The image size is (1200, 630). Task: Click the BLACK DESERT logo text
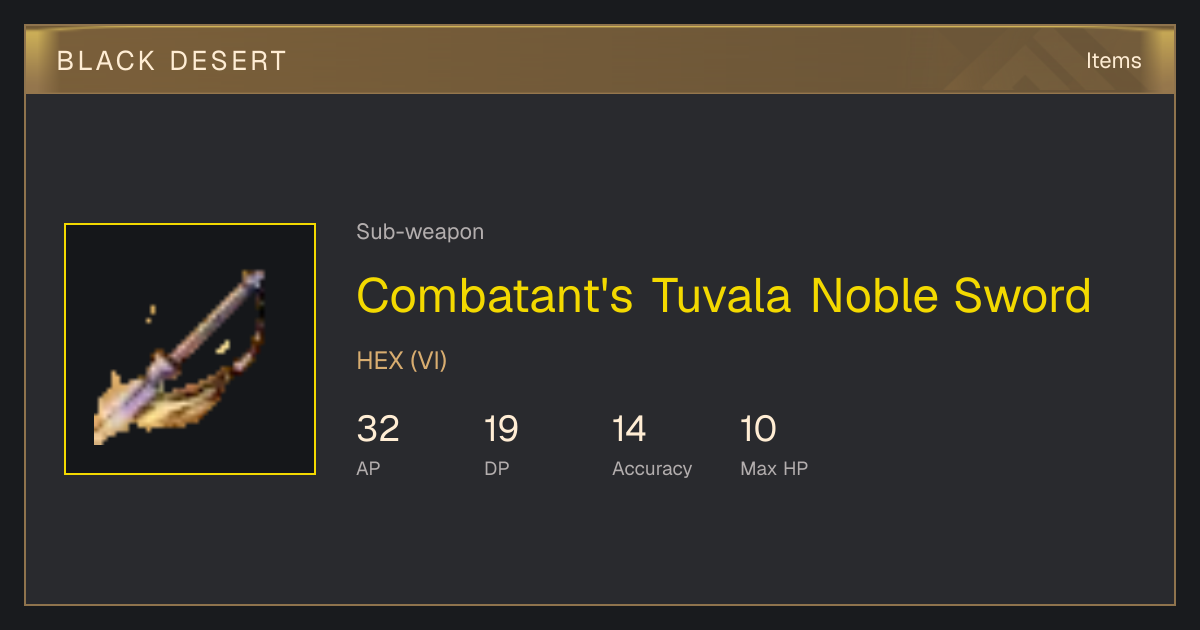172,60
